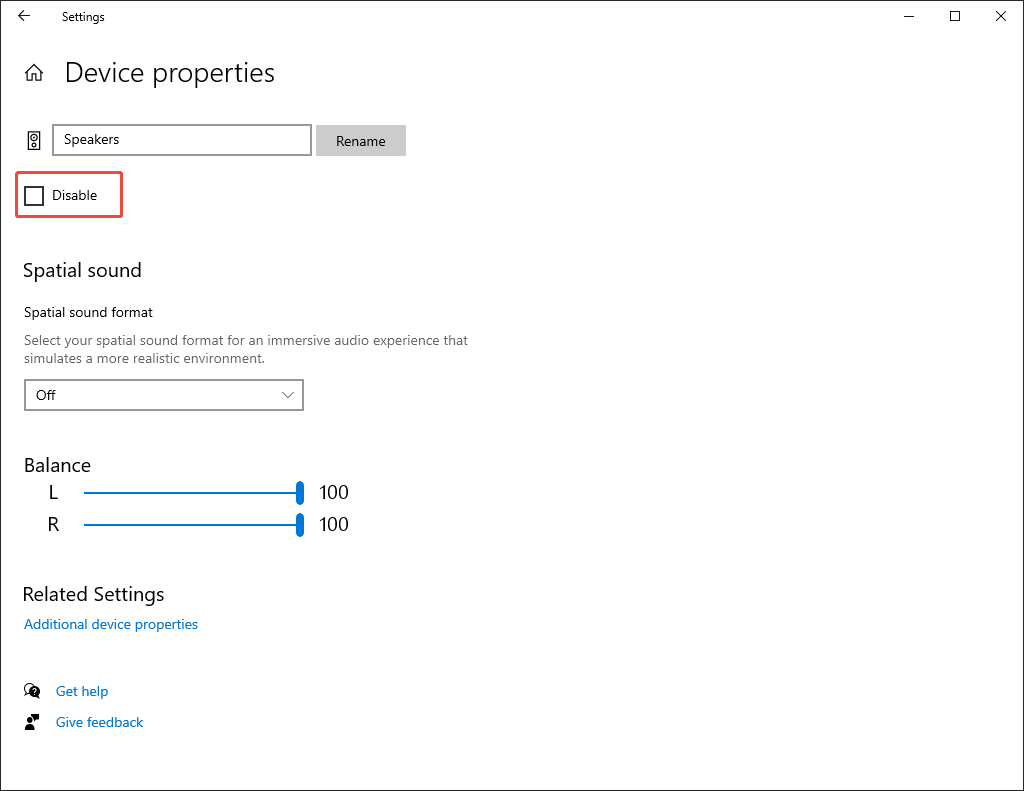Select the Device properties heading
The width and height of the screenshot is (1024, 791).
[x=169, y=72]
